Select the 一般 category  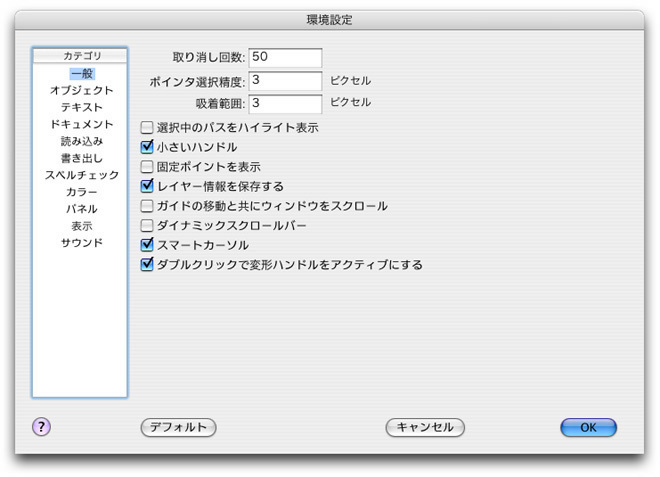(x=82, y=74)
